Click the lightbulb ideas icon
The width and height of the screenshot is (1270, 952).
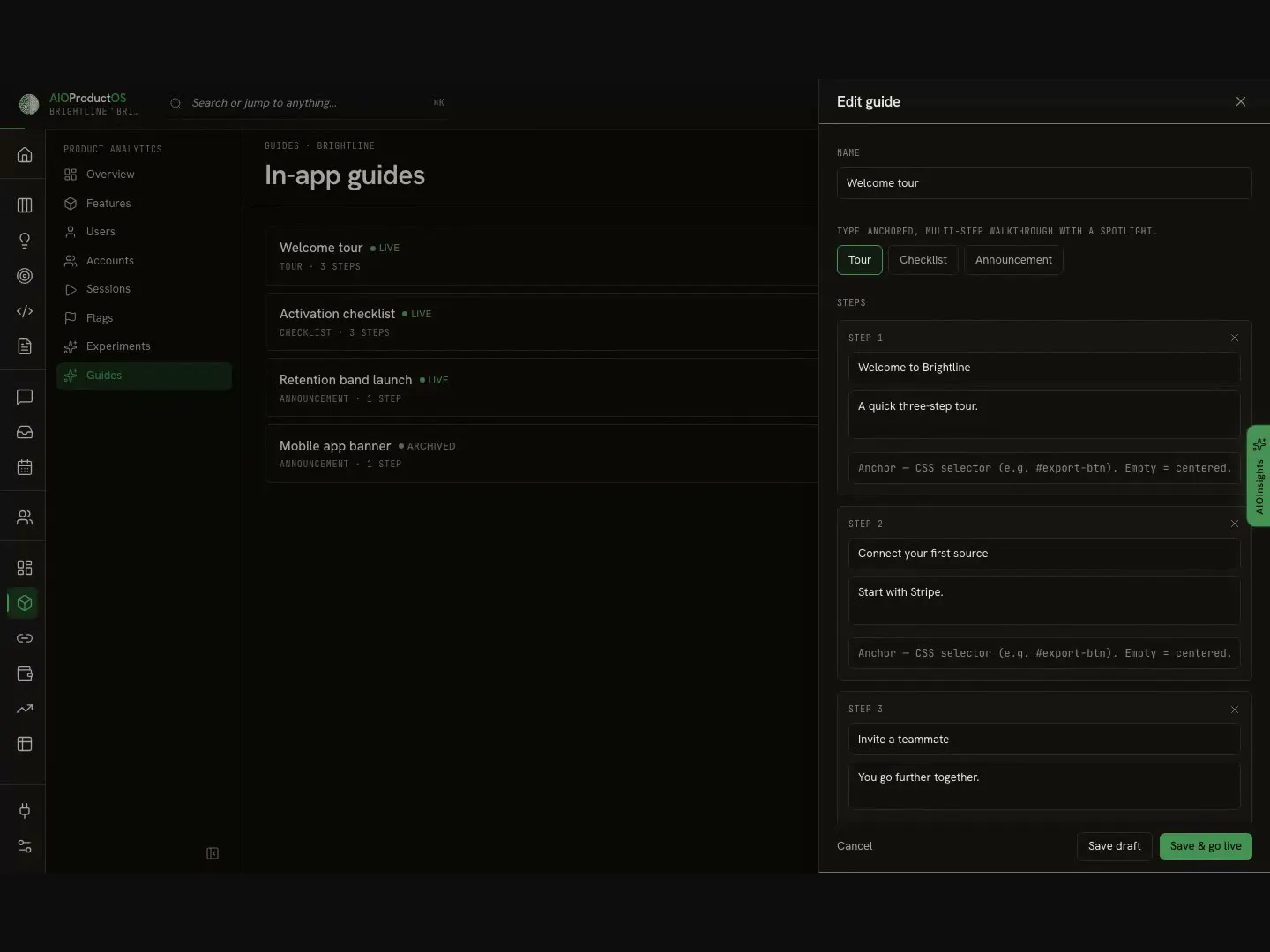pyautogui.click(x=25, y=241)
